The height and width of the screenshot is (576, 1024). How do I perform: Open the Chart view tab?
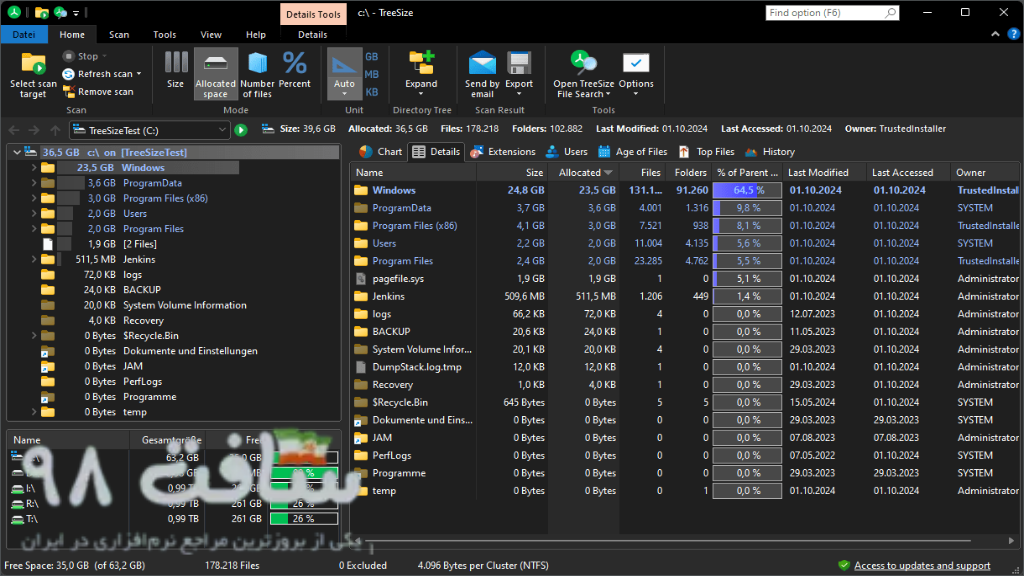pyautogui.click(x=381, y=152)
